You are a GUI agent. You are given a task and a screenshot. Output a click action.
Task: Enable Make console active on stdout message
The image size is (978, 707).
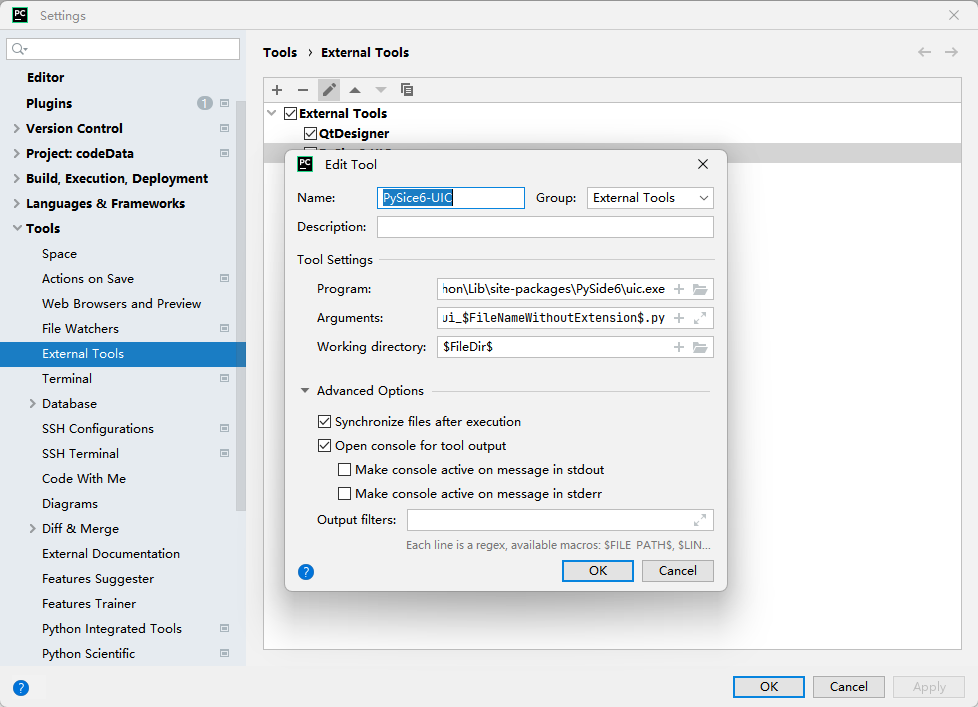(x=344, y=468)
